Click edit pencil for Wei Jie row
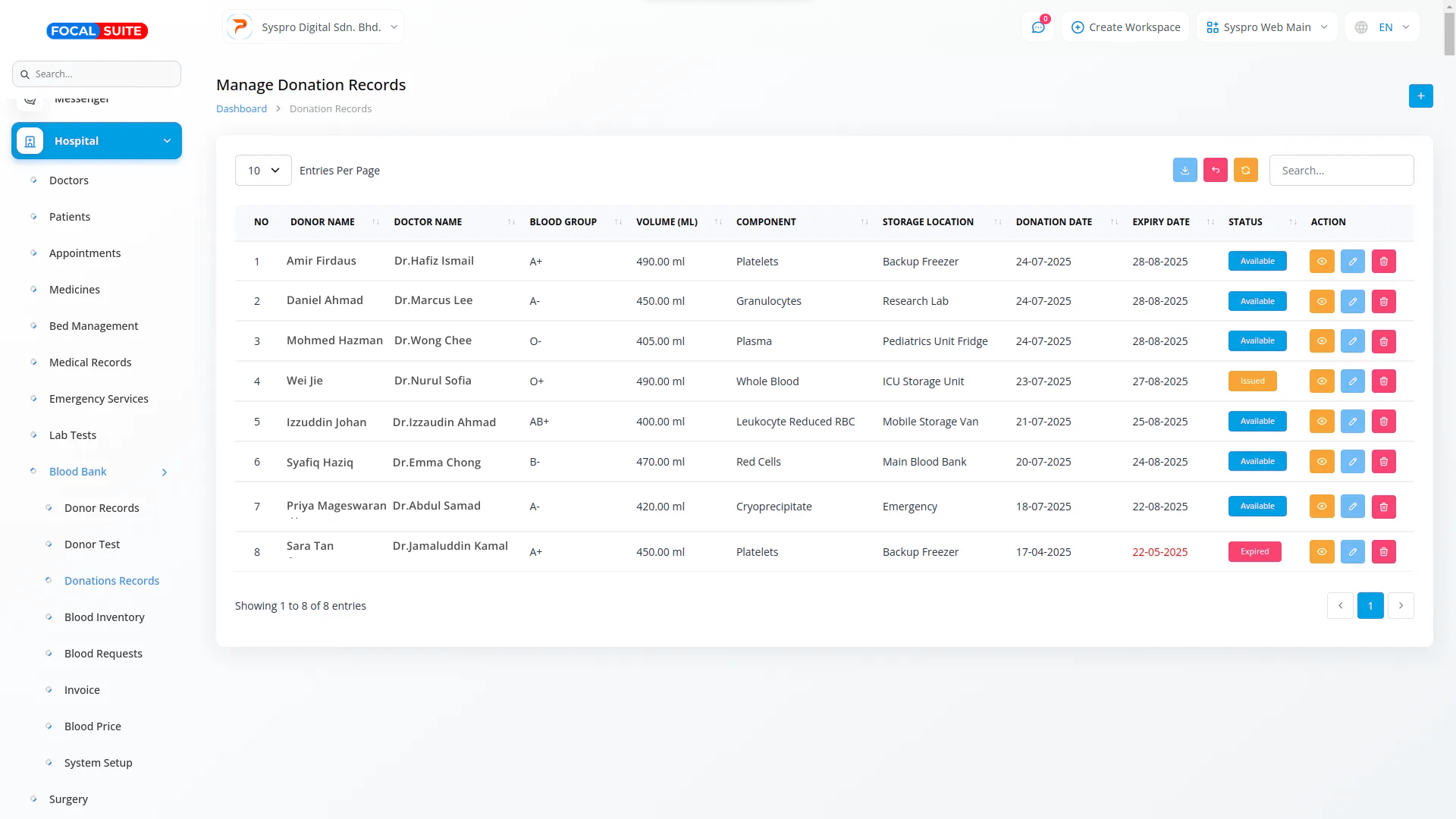This screenshot has width=1456, height=819. [1352, 381]
